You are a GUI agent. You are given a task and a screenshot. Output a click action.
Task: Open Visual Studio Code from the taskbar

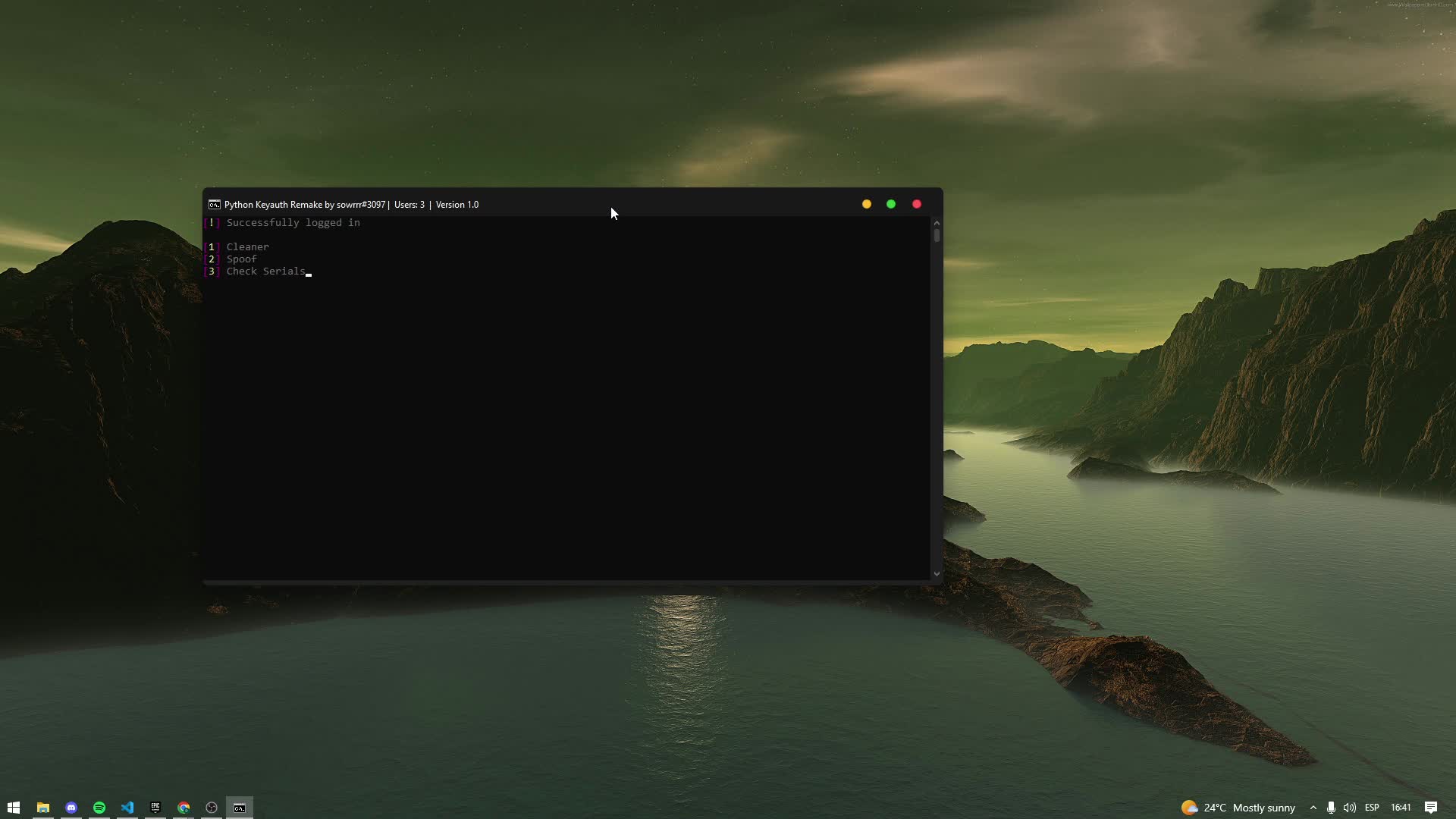pos(127,807)
